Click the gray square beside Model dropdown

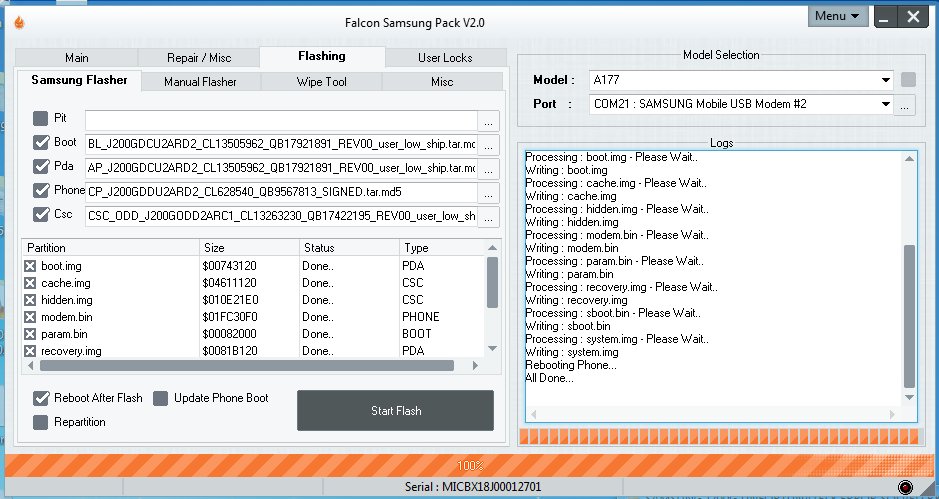click(x=908, y=80)
